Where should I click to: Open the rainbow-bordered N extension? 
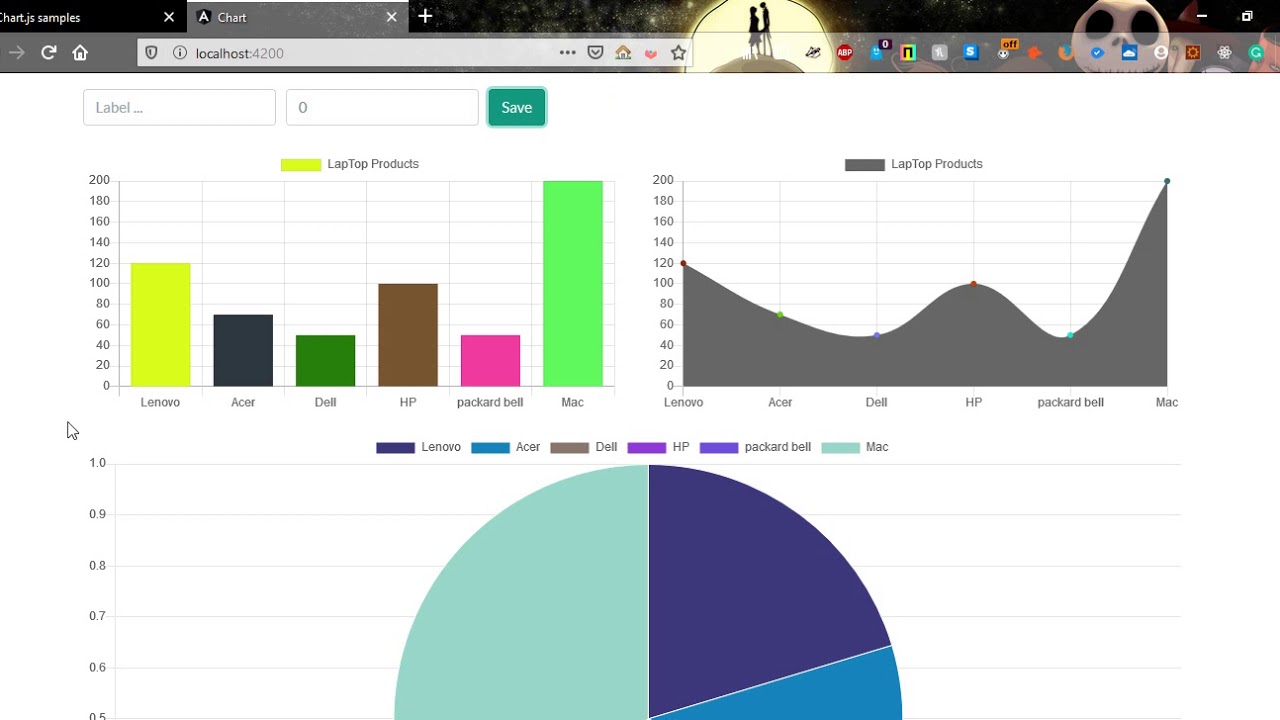click(908, 53)
